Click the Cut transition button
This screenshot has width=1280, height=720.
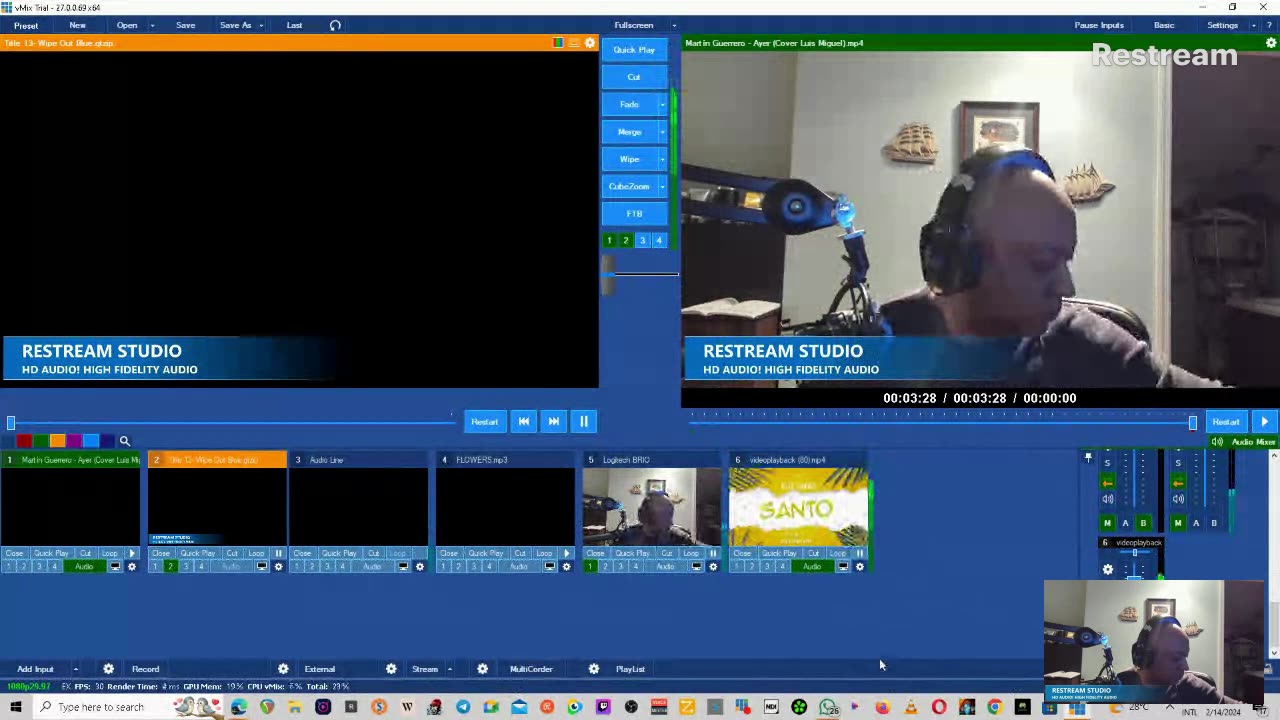(x=634, y=77)
